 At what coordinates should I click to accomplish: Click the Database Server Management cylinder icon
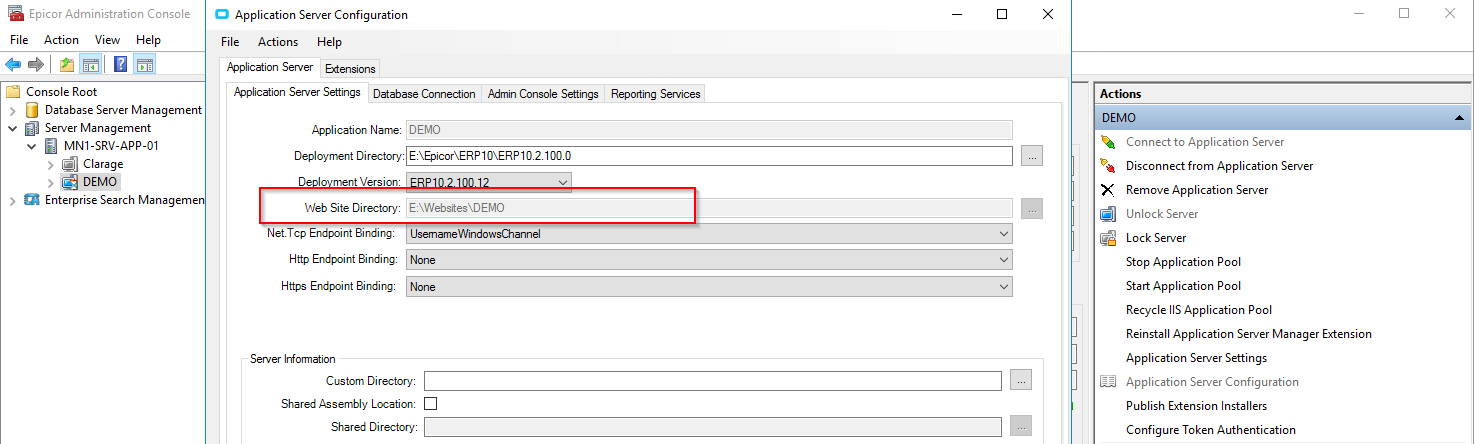tap(32, 110)
